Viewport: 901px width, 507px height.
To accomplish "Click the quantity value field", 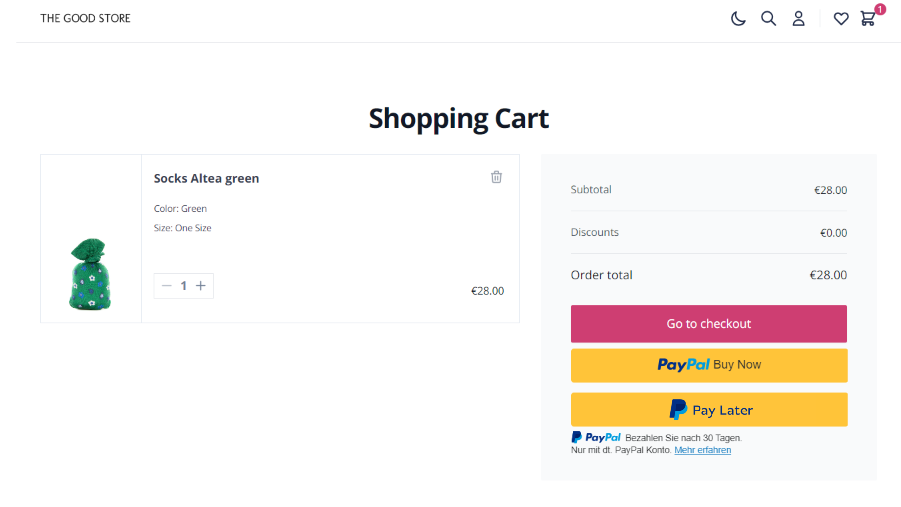I will 183,286.
